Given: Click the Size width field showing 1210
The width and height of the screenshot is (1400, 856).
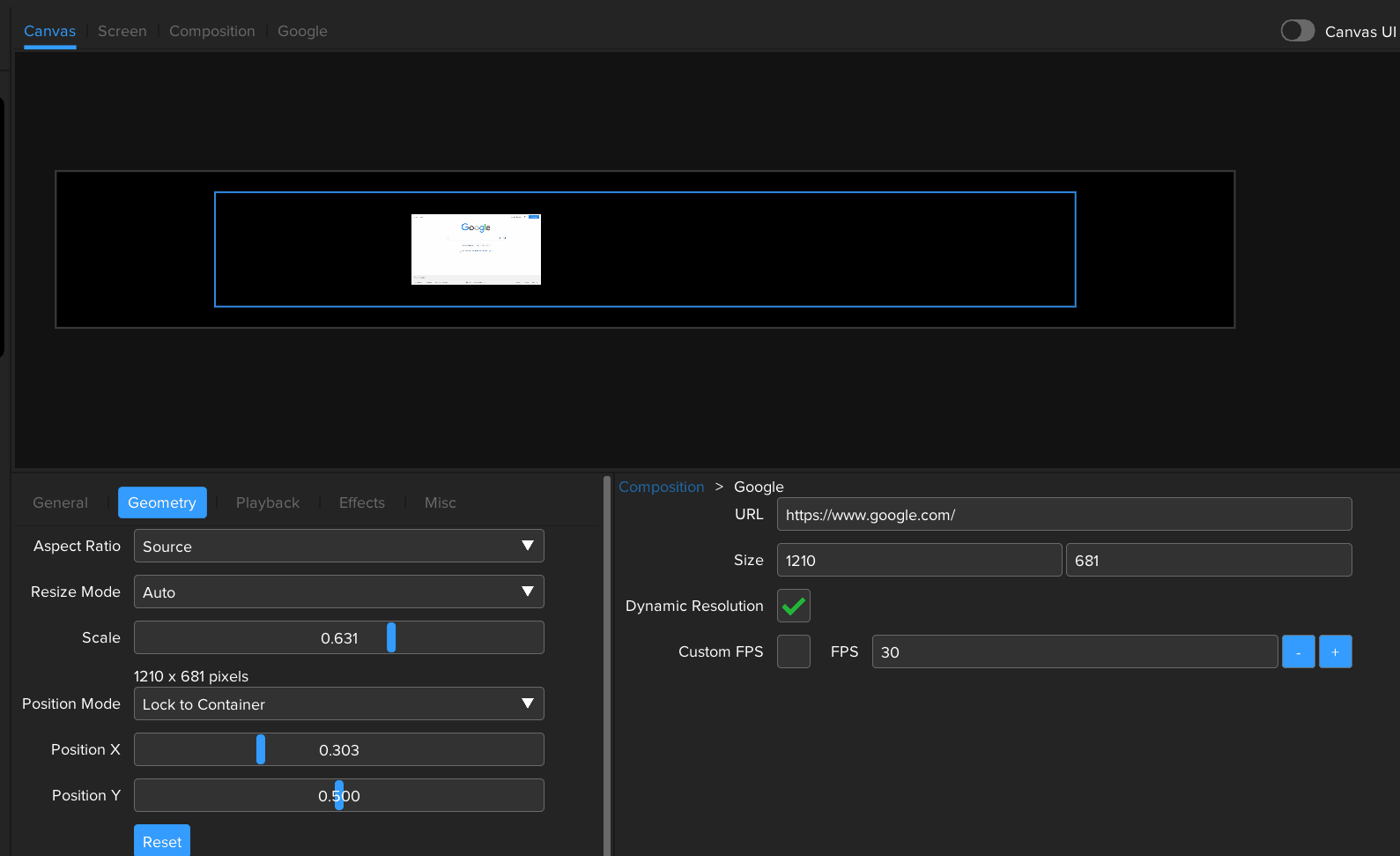Looking at the screenshot, I should [x=918, y=560].
